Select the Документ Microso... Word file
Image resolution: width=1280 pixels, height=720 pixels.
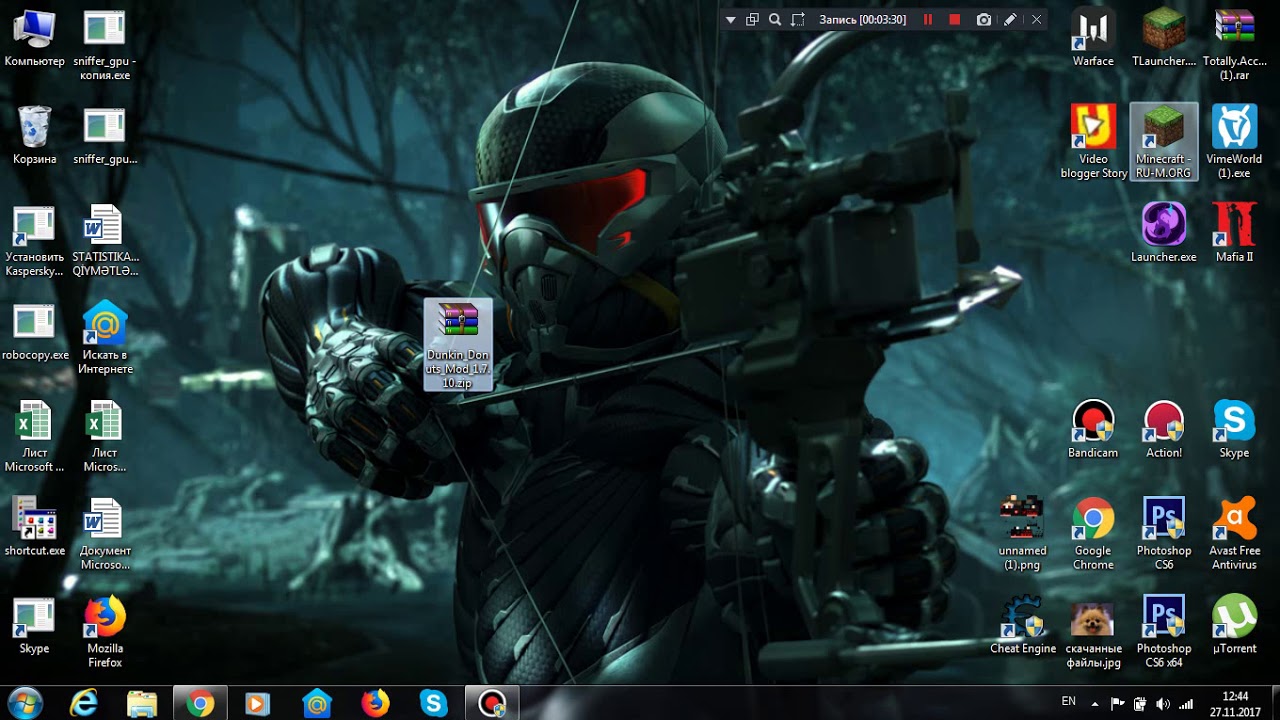[104, 534]
